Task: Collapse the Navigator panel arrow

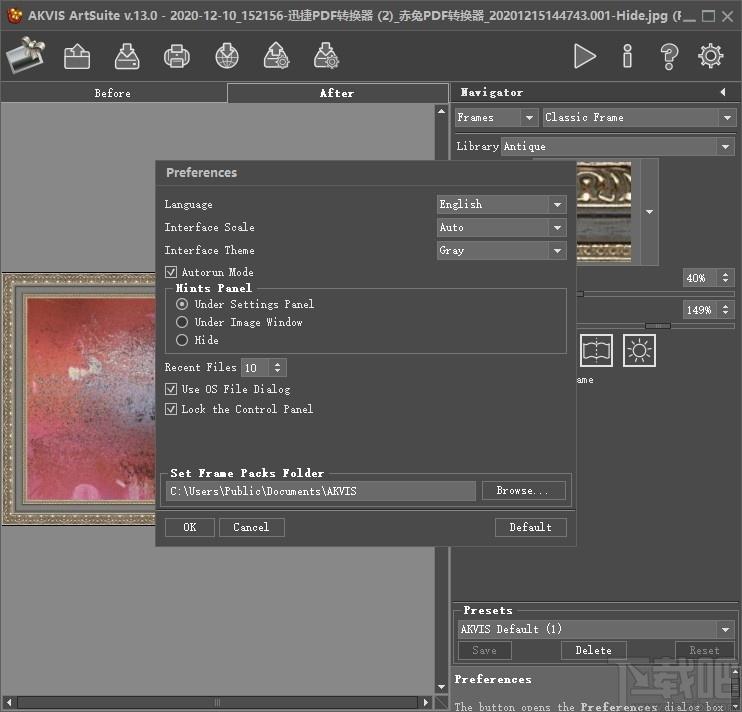Action: (723, 92)
